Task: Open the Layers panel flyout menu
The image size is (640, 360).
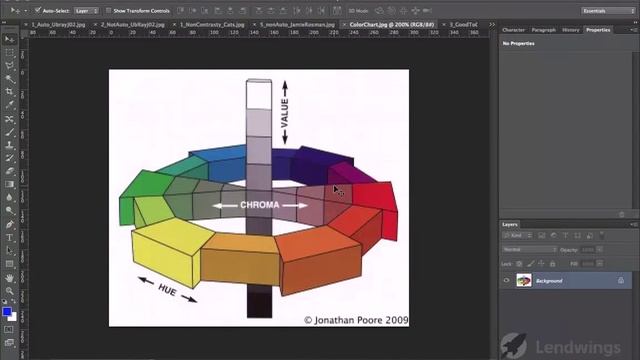Action: tap(633, 224)
